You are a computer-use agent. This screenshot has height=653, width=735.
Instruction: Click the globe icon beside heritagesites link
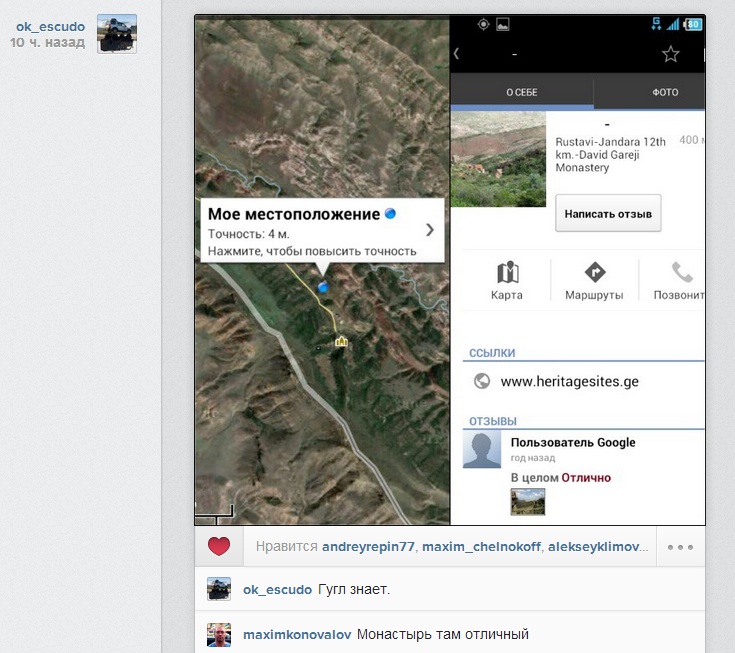pos(482,381)
